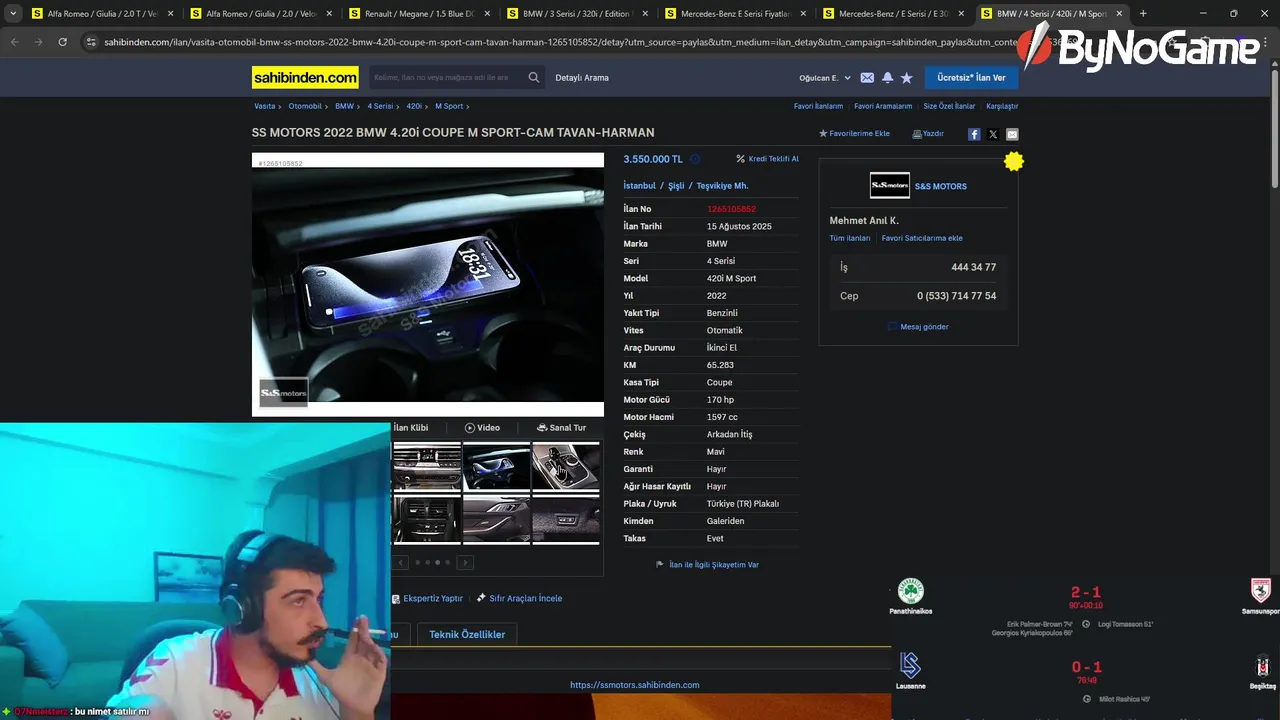Click the 4 Serisi breadcrumb
Screen dimensions: 1280x720
coord(380,106)
